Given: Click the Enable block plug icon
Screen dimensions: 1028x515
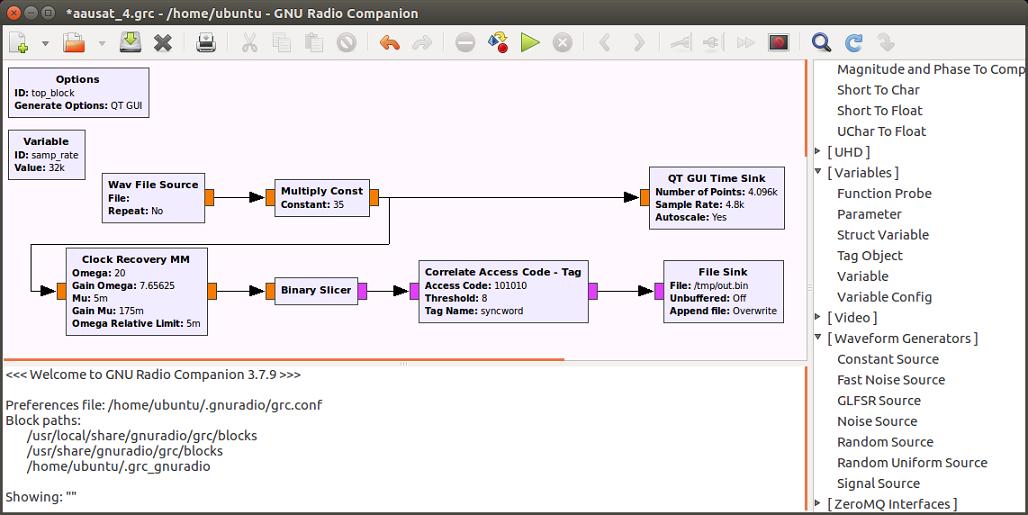Looking at the screenshot, I should tap(681, 43).
